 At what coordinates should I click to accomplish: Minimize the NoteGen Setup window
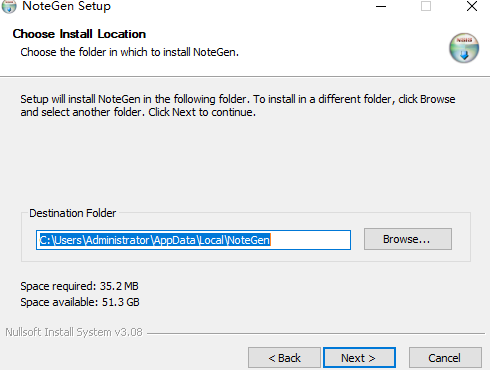point(381,6)
